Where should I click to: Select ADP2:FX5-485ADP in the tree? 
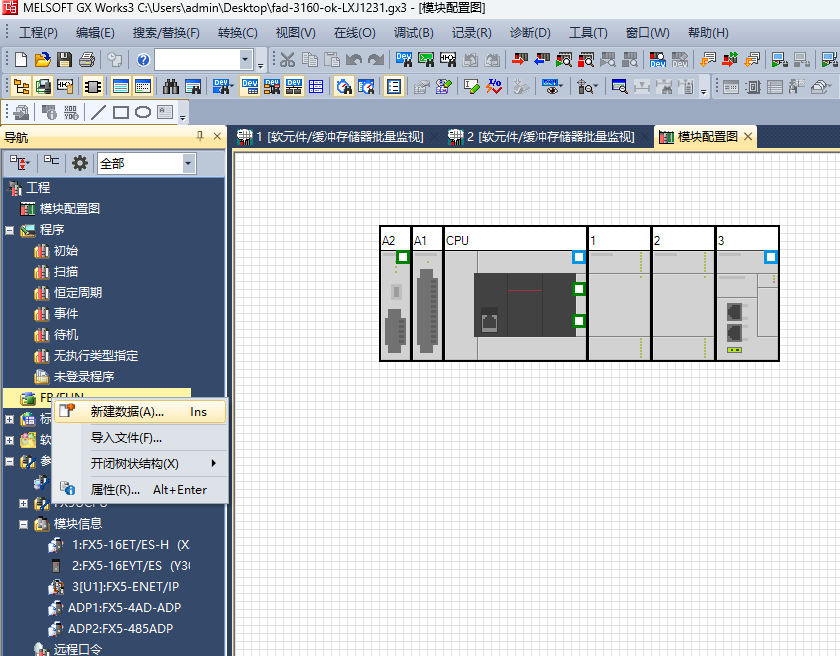[x=121, y=629]
